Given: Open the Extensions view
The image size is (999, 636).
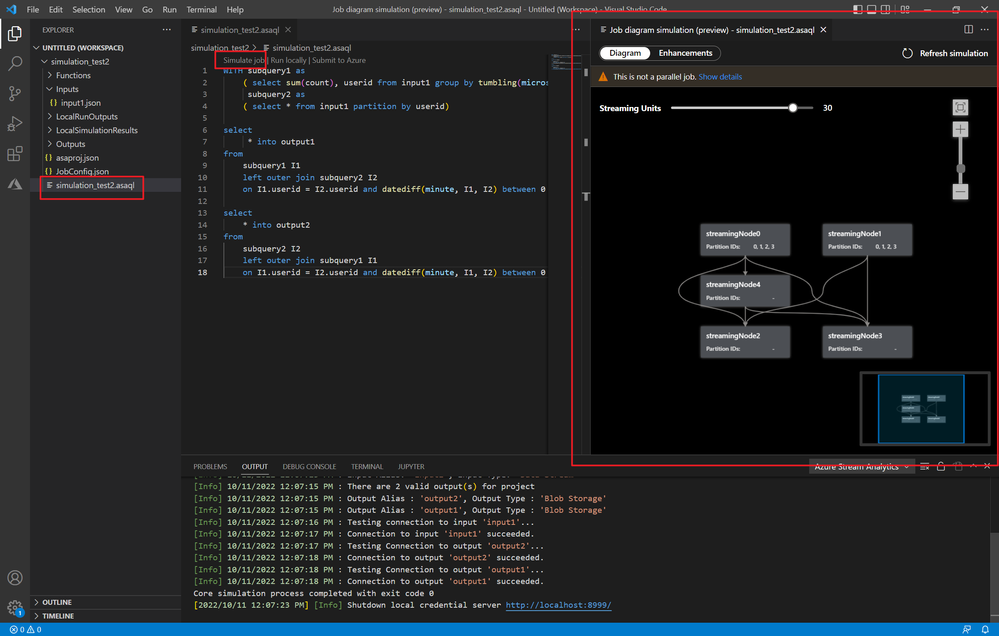Looking at the screenshot, I should [x=15, y=154].
